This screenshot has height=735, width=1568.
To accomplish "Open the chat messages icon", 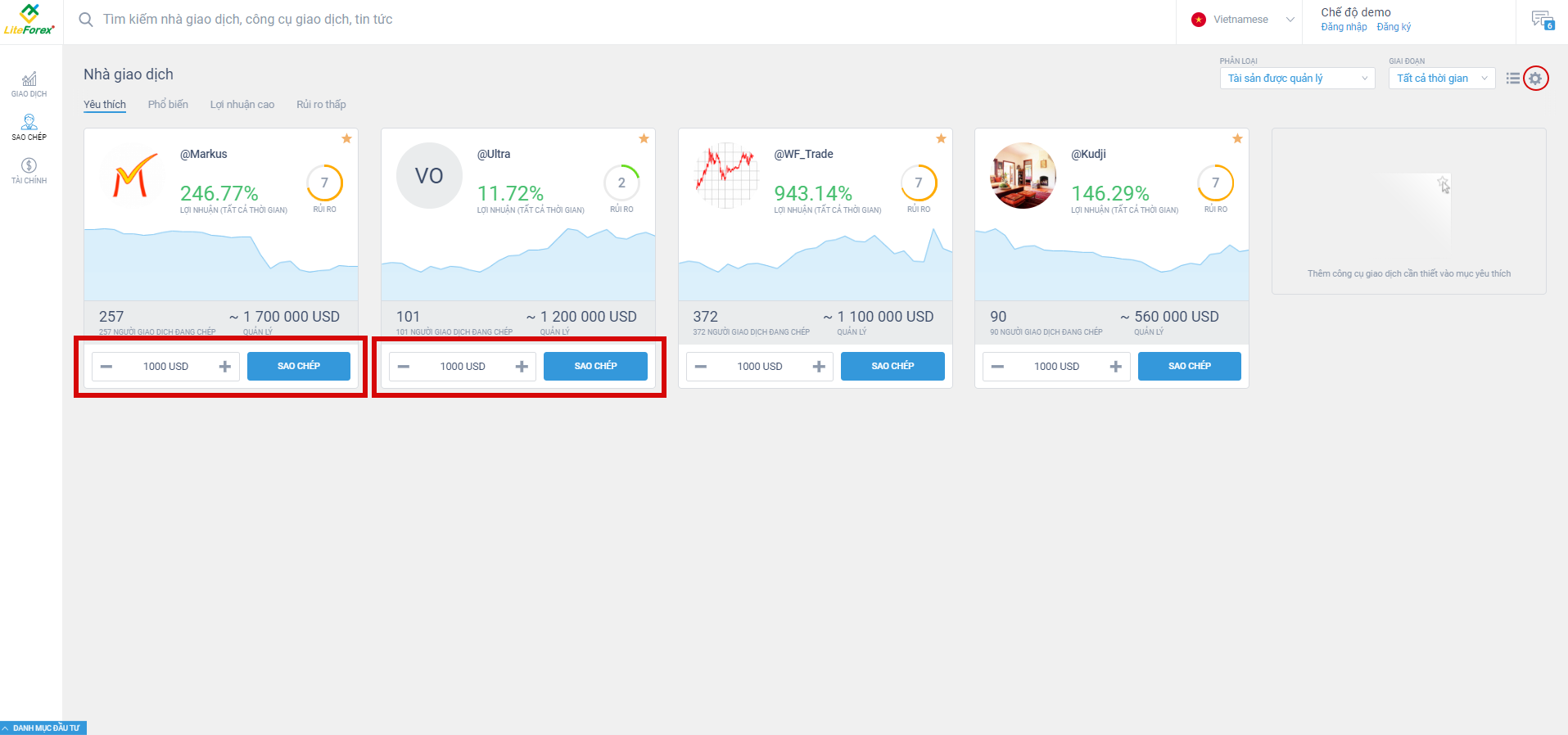I will point(1543,20).
